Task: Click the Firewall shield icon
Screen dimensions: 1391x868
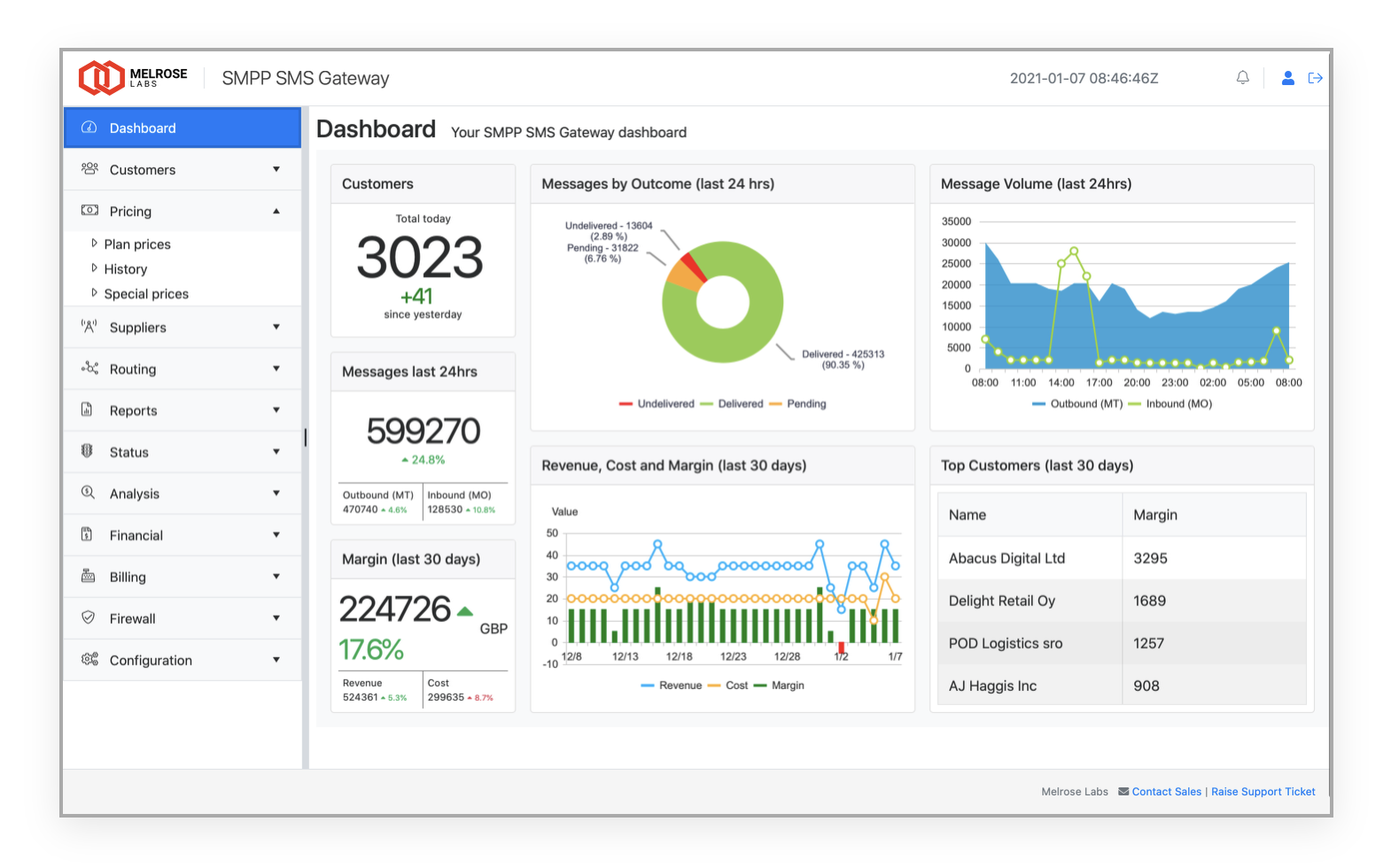Action: coord(88,617)
